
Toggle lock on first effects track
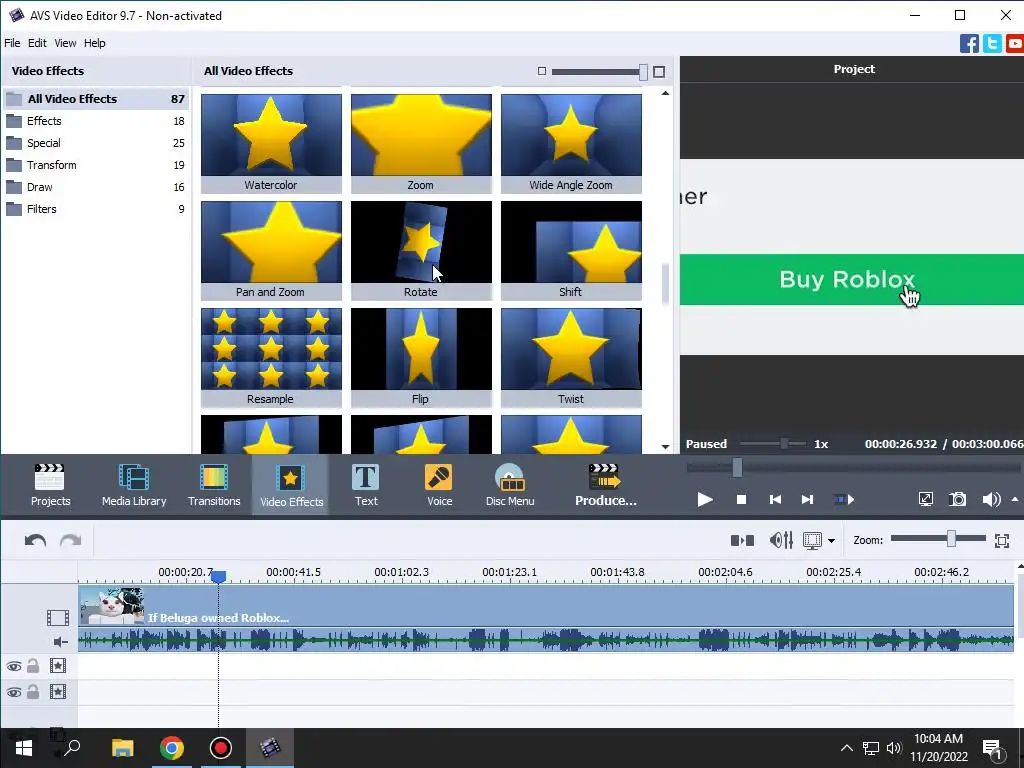33,666
